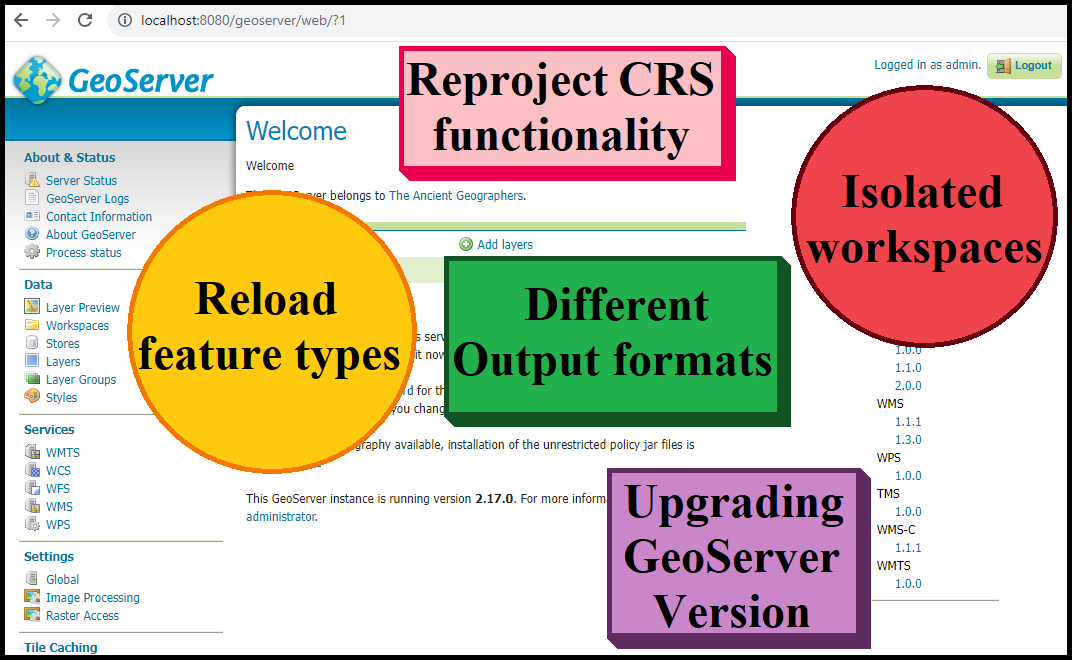Open WMS 1.1.1 capabilities link
Viewport: 1072px width, 660px height.
[x=908, y=422]
